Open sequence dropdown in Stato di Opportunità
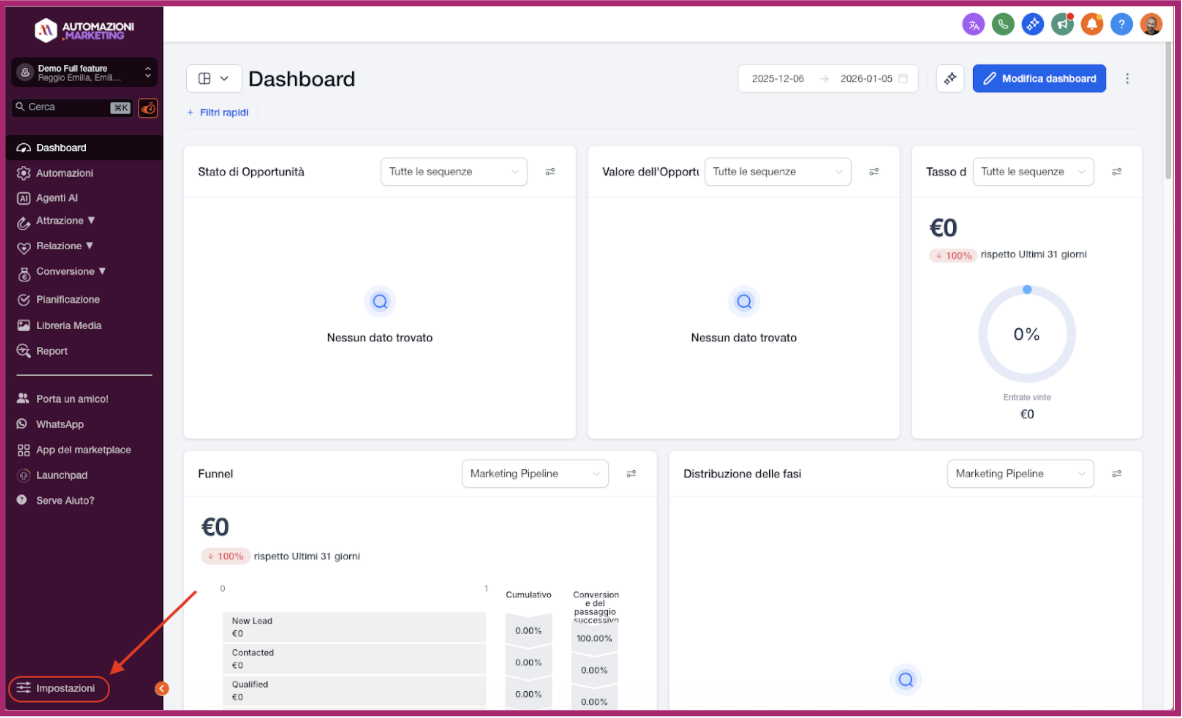 tap(454, 172)
